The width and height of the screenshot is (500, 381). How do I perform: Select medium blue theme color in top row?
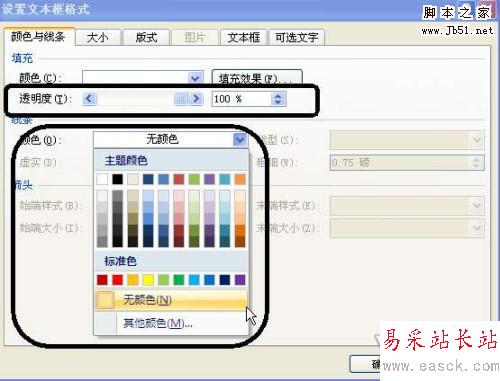point(163,179)
